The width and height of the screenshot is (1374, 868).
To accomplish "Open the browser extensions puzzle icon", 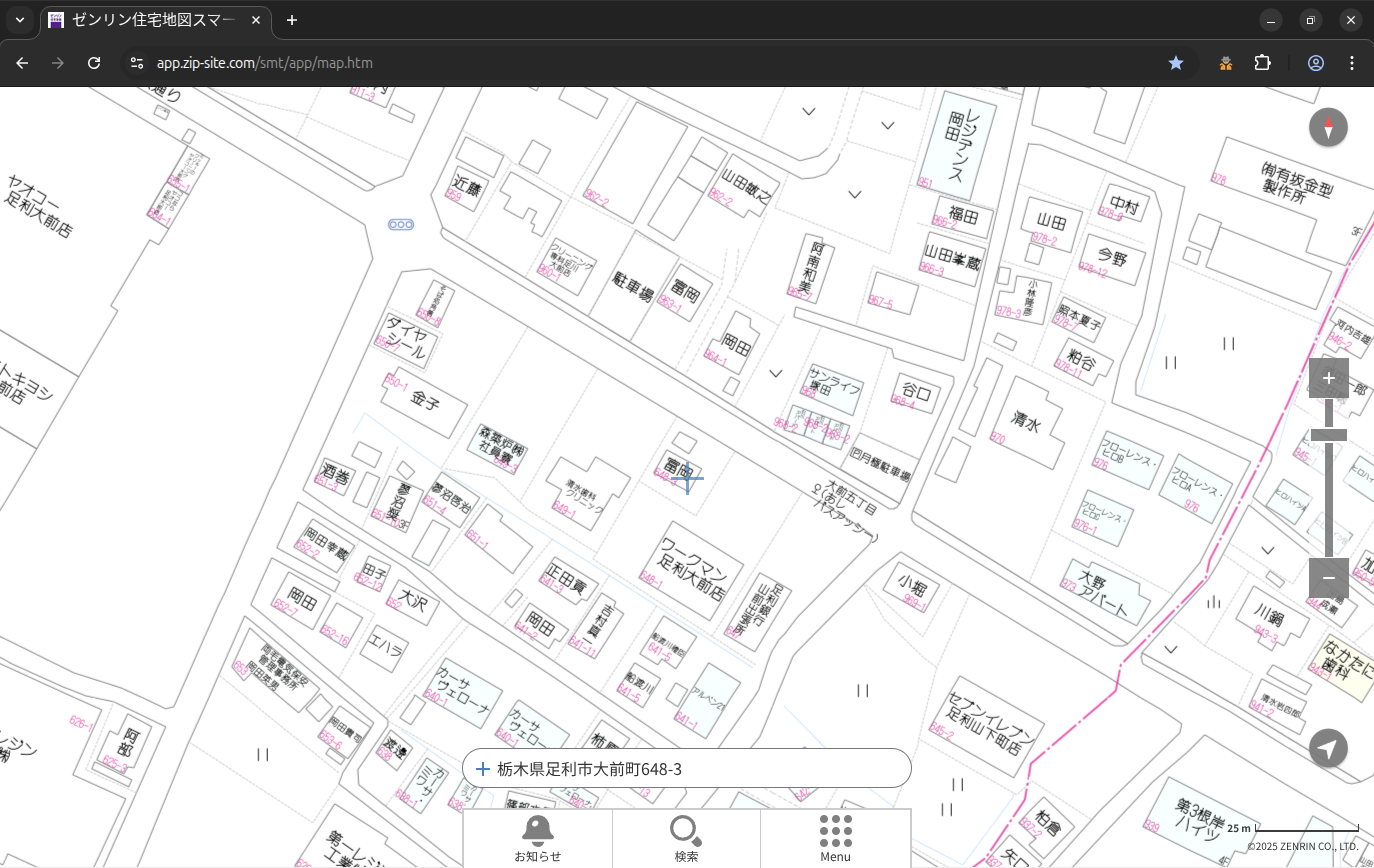I will coord(1263,63).
